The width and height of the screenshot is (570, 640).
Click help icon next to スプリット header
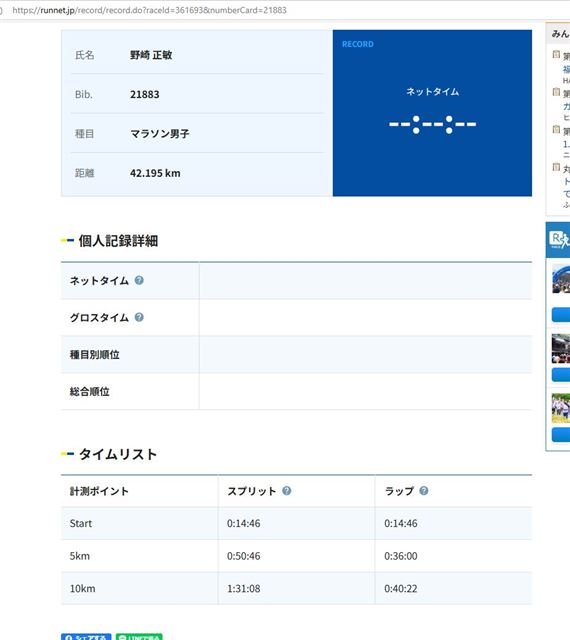(x=287, y=491)
